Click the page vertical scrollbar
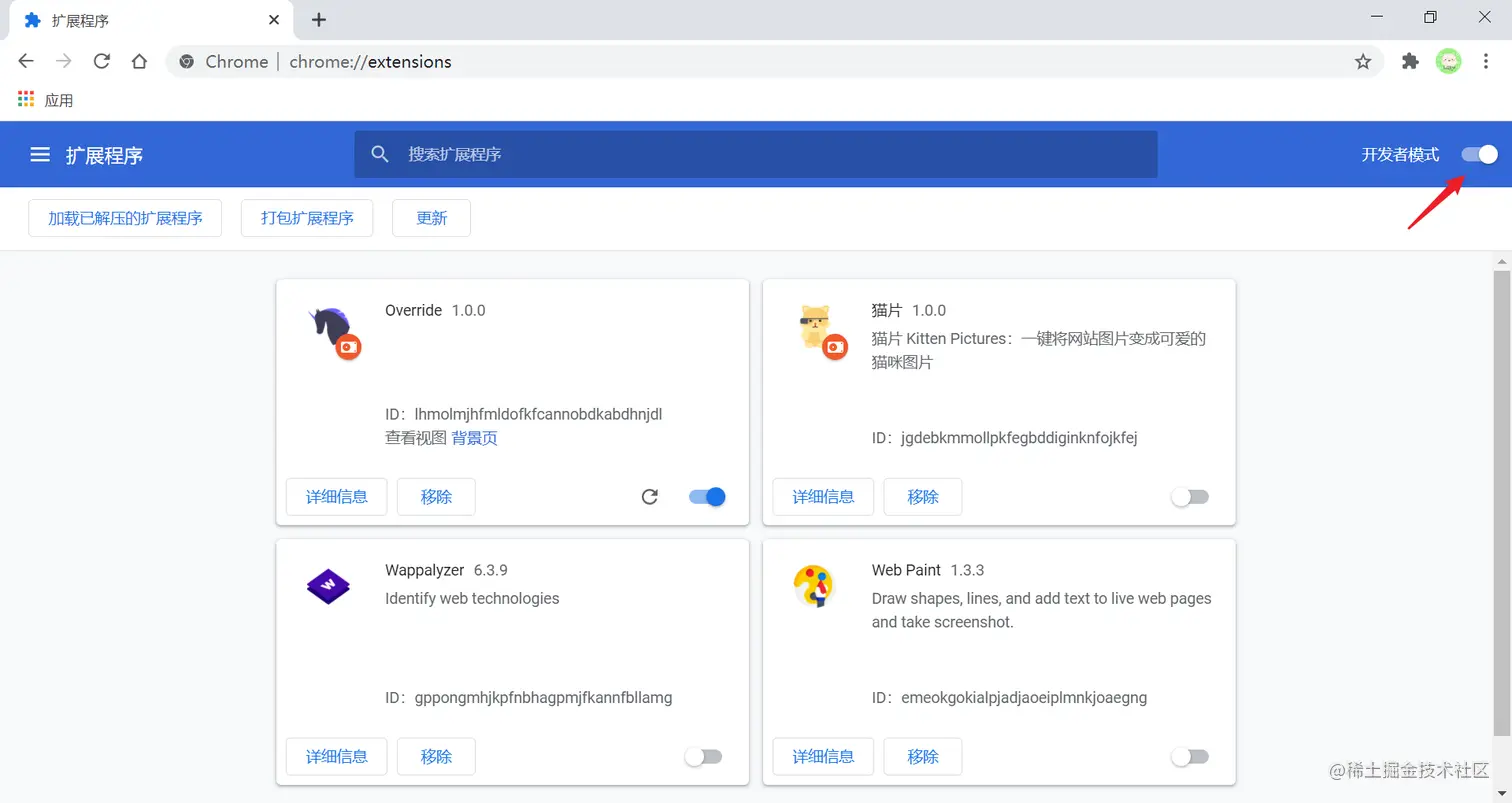 [x=1502, y=502]
